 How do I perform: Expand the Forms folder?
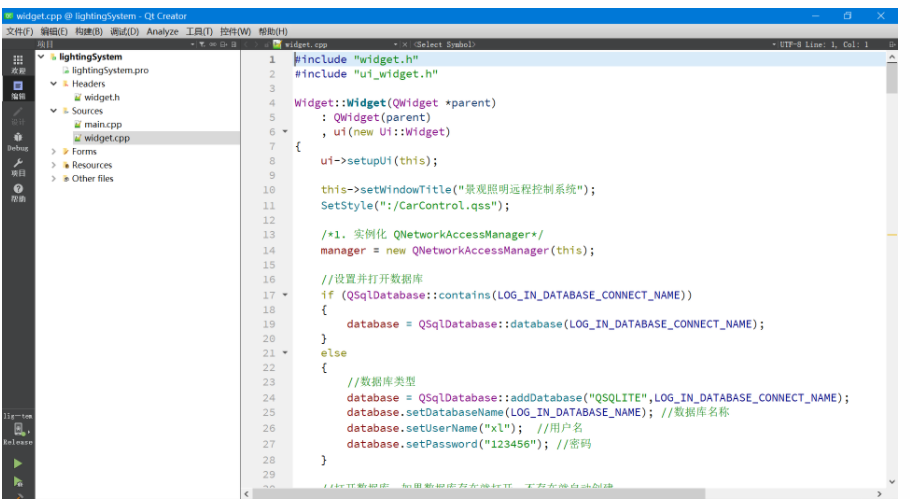pos(53,151)
